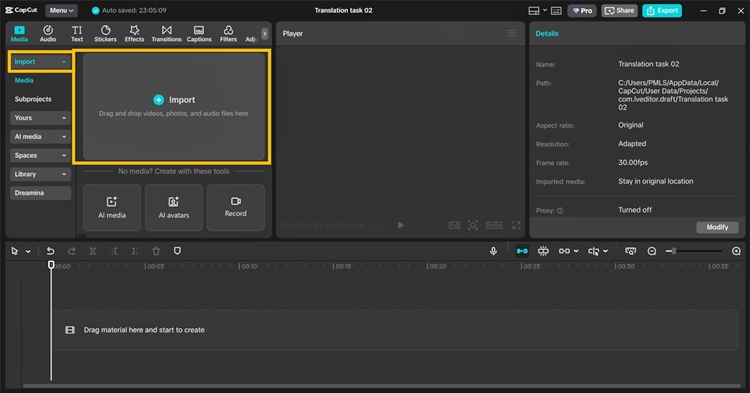Open select tool mode dropdown
The image size is (750, 393).
tap(28, 251)
